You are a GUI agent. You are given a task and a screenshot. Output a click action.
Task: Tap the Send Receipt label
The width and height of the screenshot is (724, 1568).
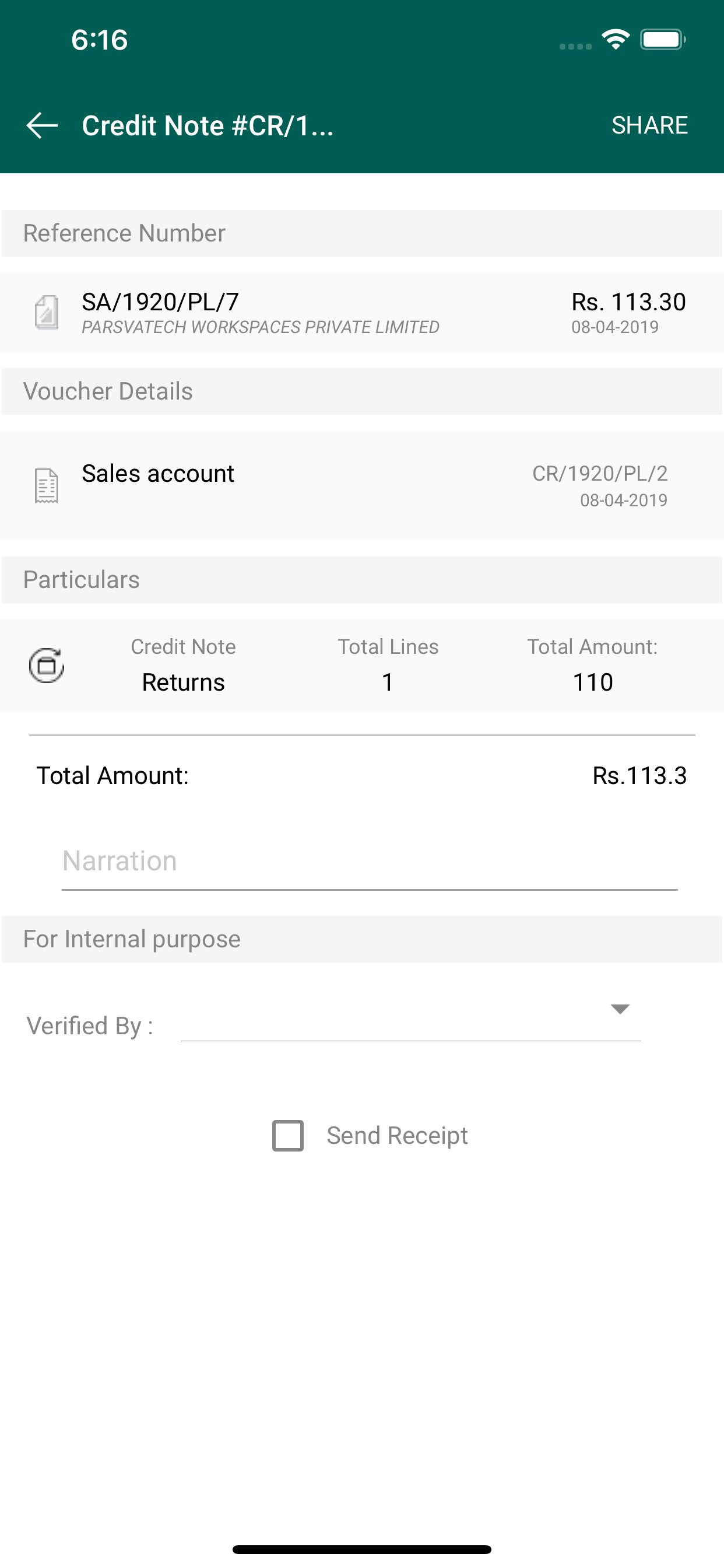click(398, 1136)
